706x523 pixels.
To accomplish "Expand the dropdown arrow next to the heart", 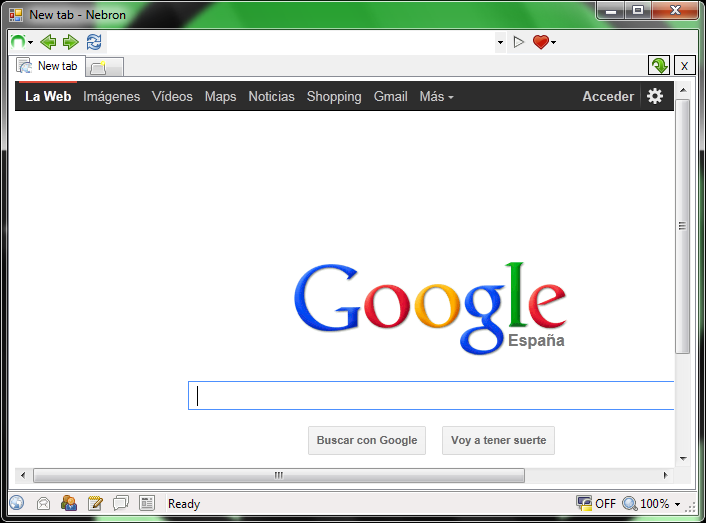I will (x=553, y=42).
